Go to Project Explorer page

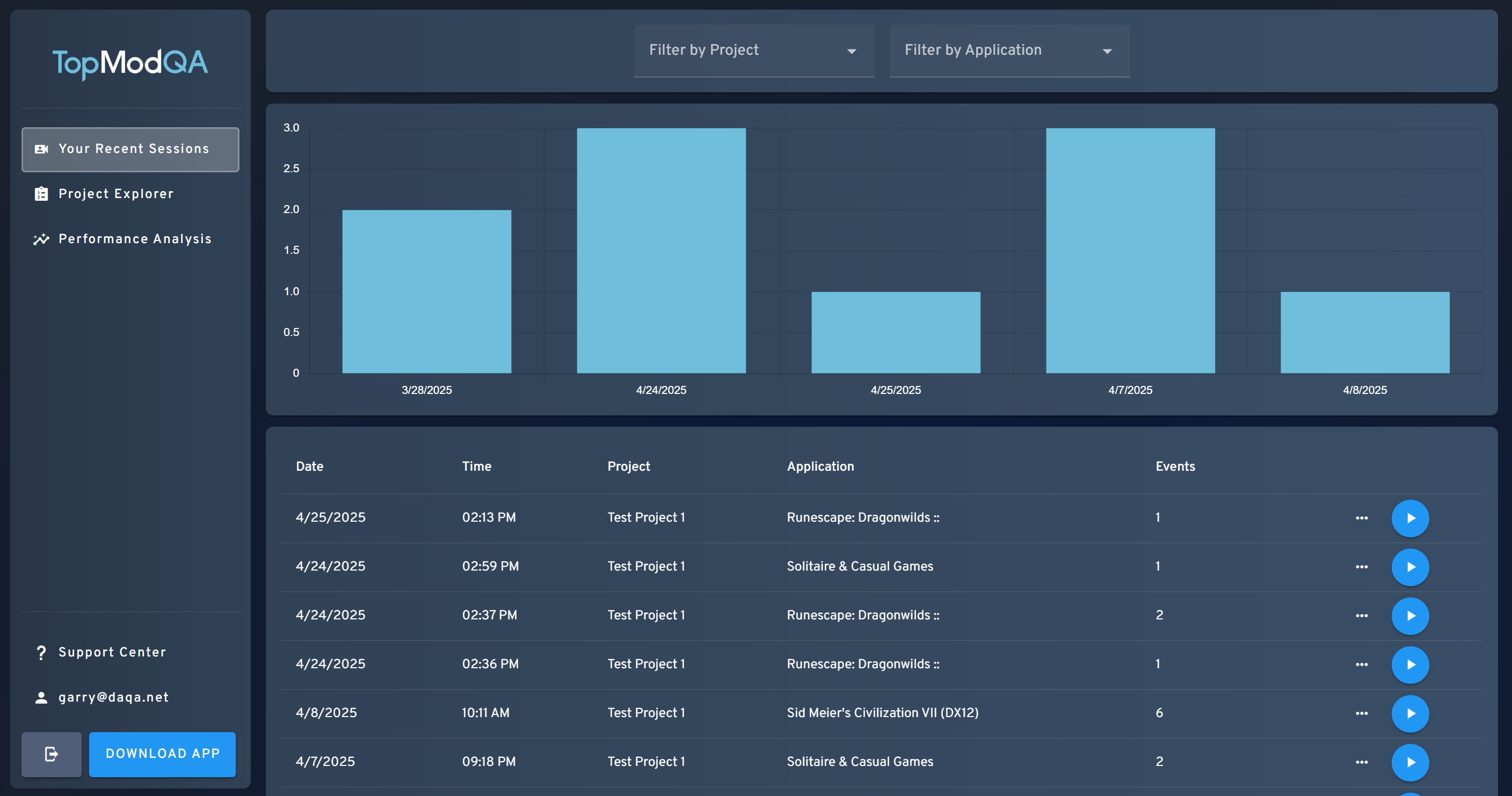click(115, 194)
